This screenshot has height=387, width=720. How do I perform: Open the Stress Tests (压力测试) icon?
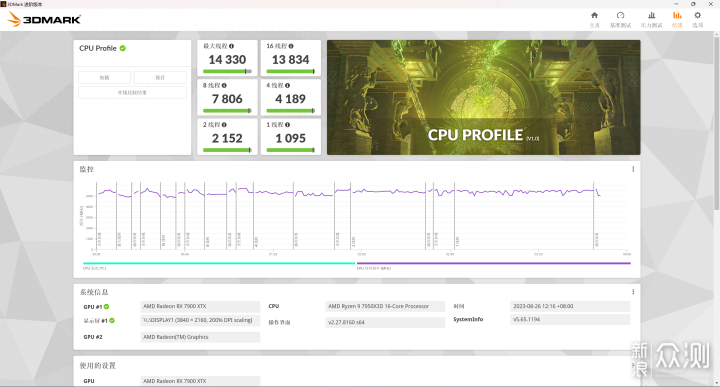click(651, 16)
